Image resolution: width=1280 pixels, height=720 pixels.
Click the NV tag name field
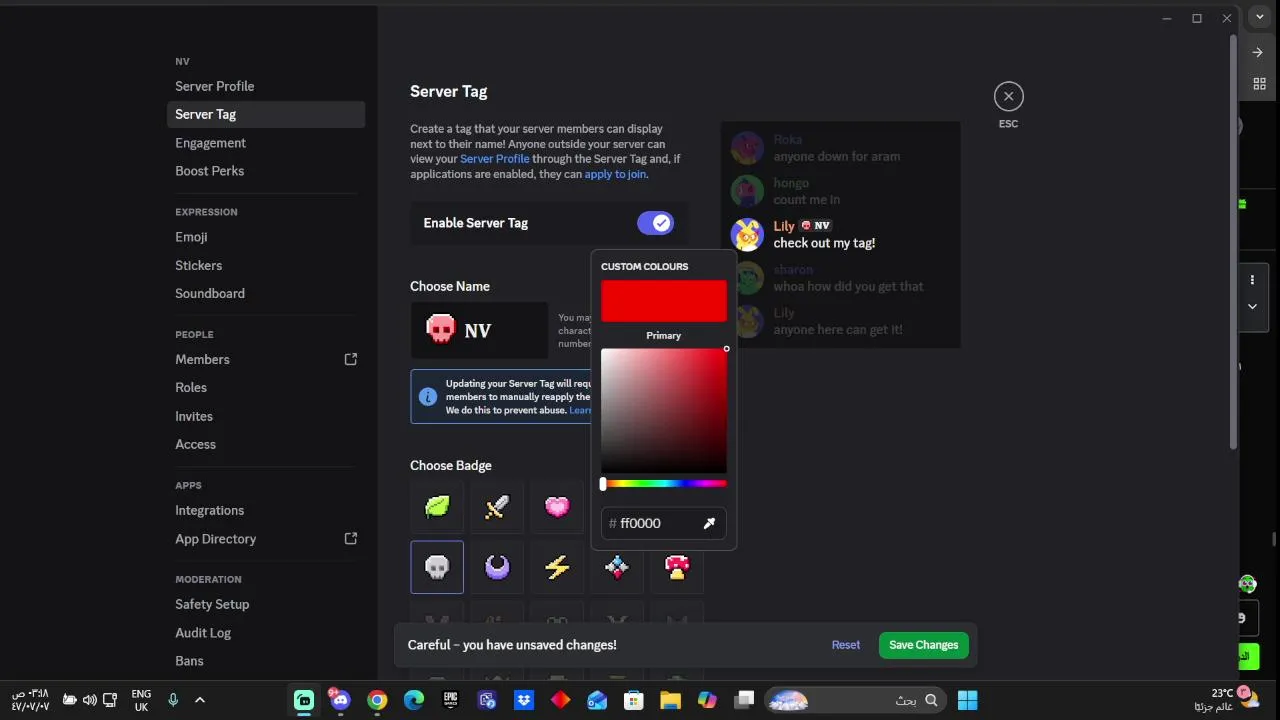pos(479,330)
